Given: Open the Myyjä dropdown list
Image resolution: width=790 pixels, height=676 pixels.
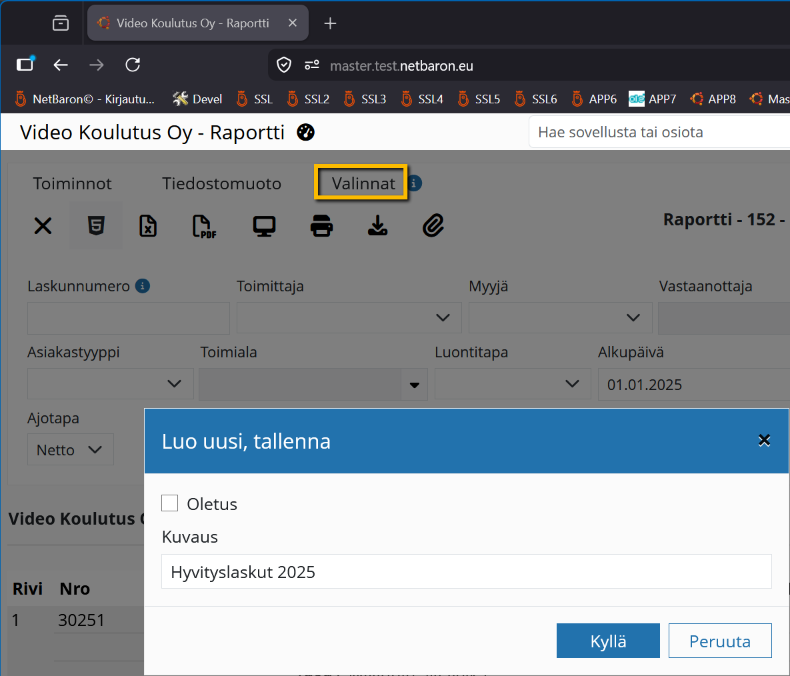Looking at the screenshot, I should click(x=560, y=317).
